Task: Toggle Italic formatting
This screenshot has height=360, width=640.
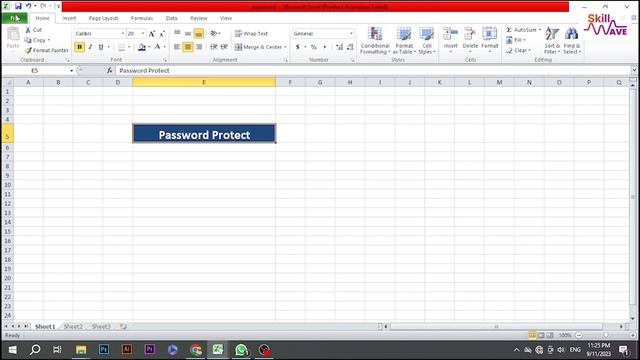Action: coord(90,47)
